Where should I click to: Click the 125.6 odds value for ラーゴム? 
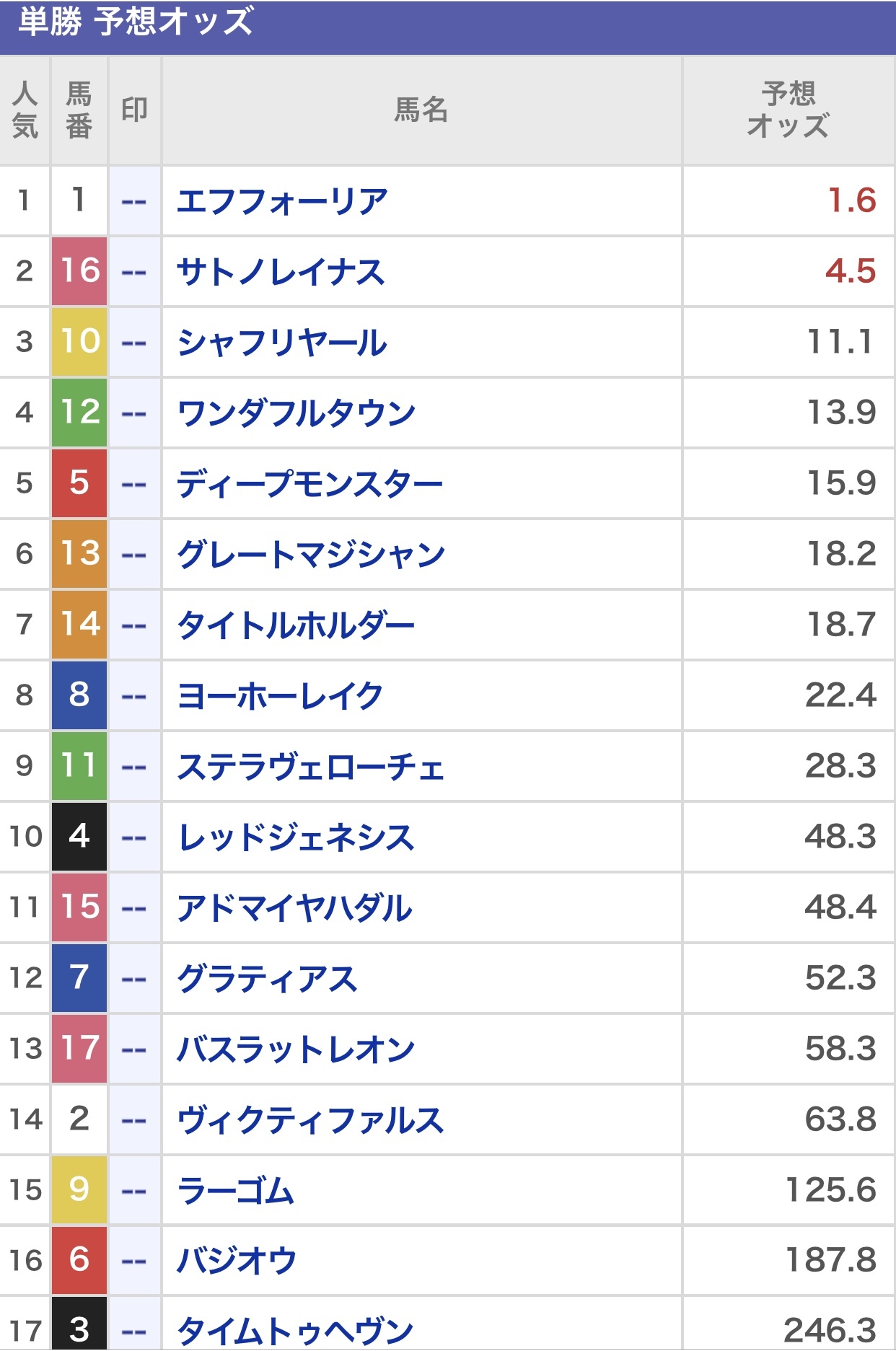point(830,1191)
